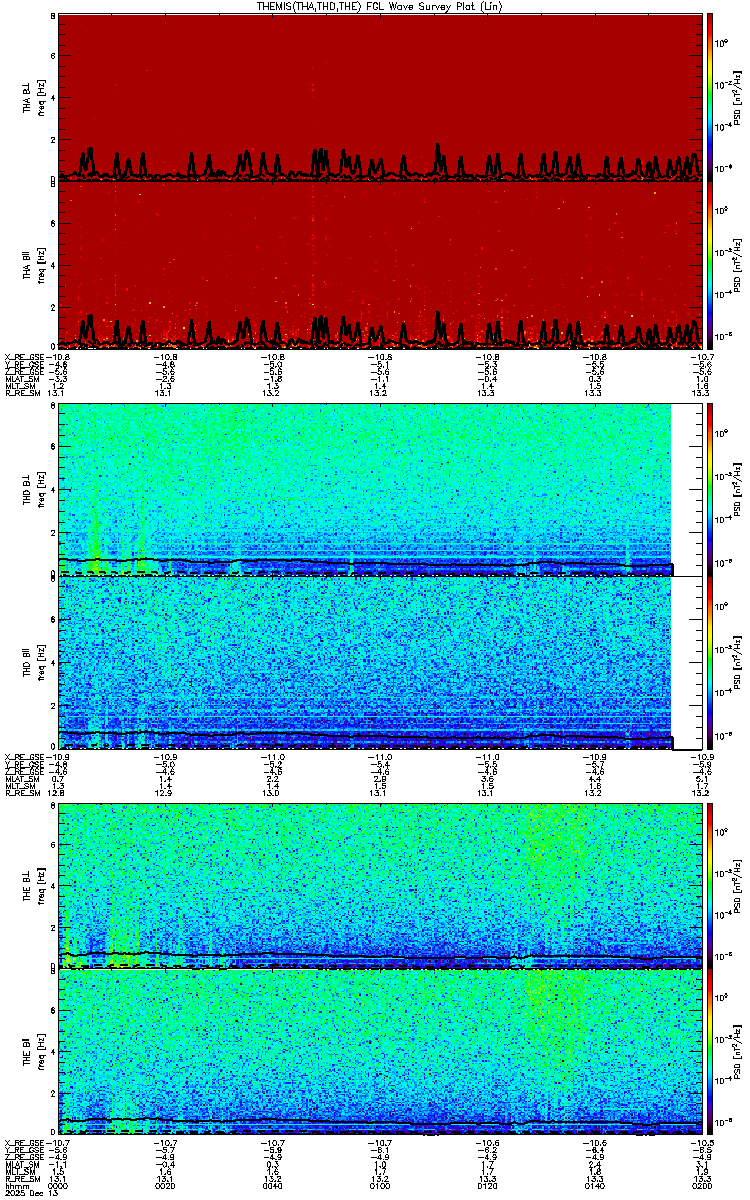Select the THD B-perpendicular spectrogram panel
Screen dimensions: 750x1200
[381, 489]
